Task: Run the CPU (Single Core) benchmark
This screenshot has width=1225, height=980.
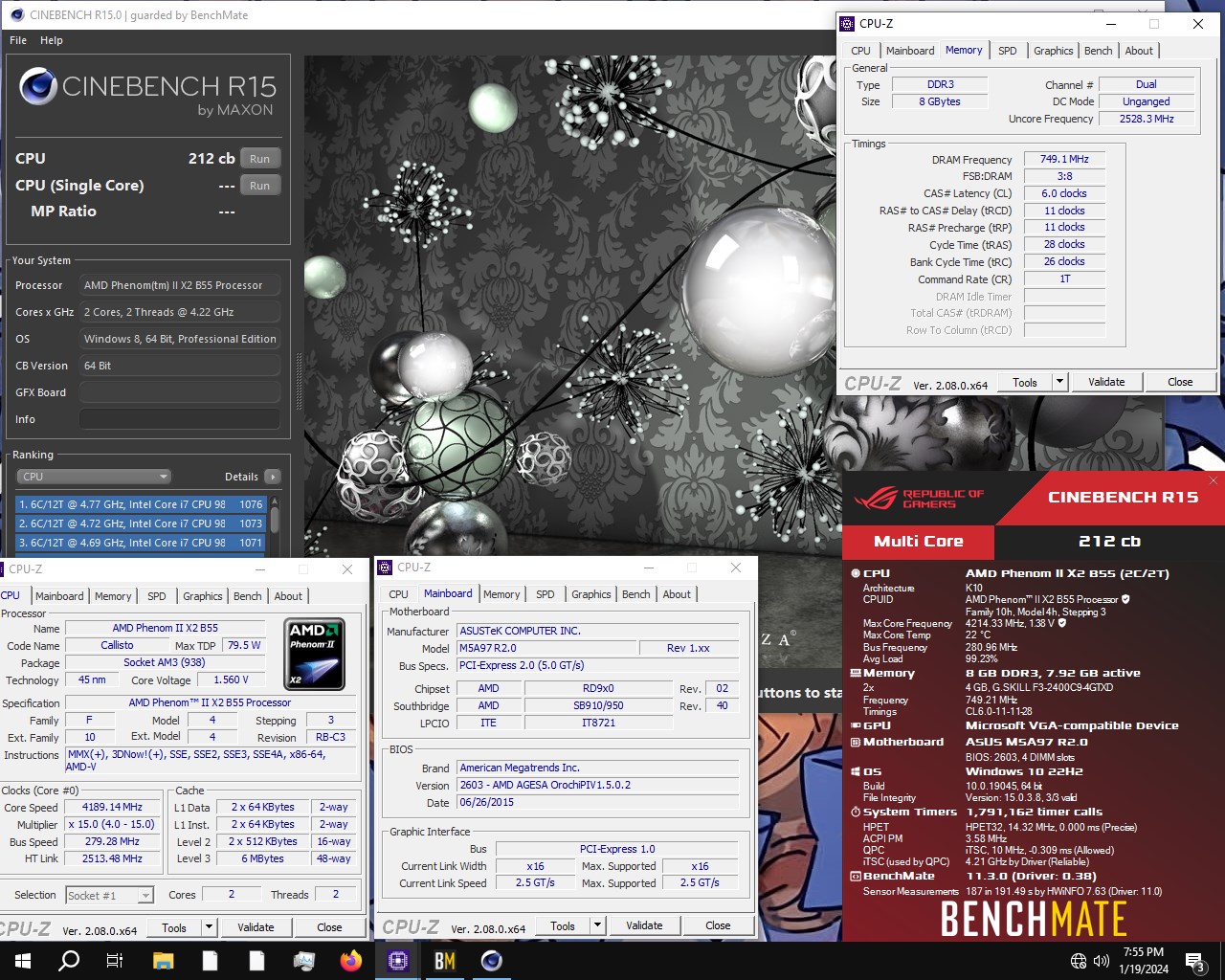Action: (260, 186)
